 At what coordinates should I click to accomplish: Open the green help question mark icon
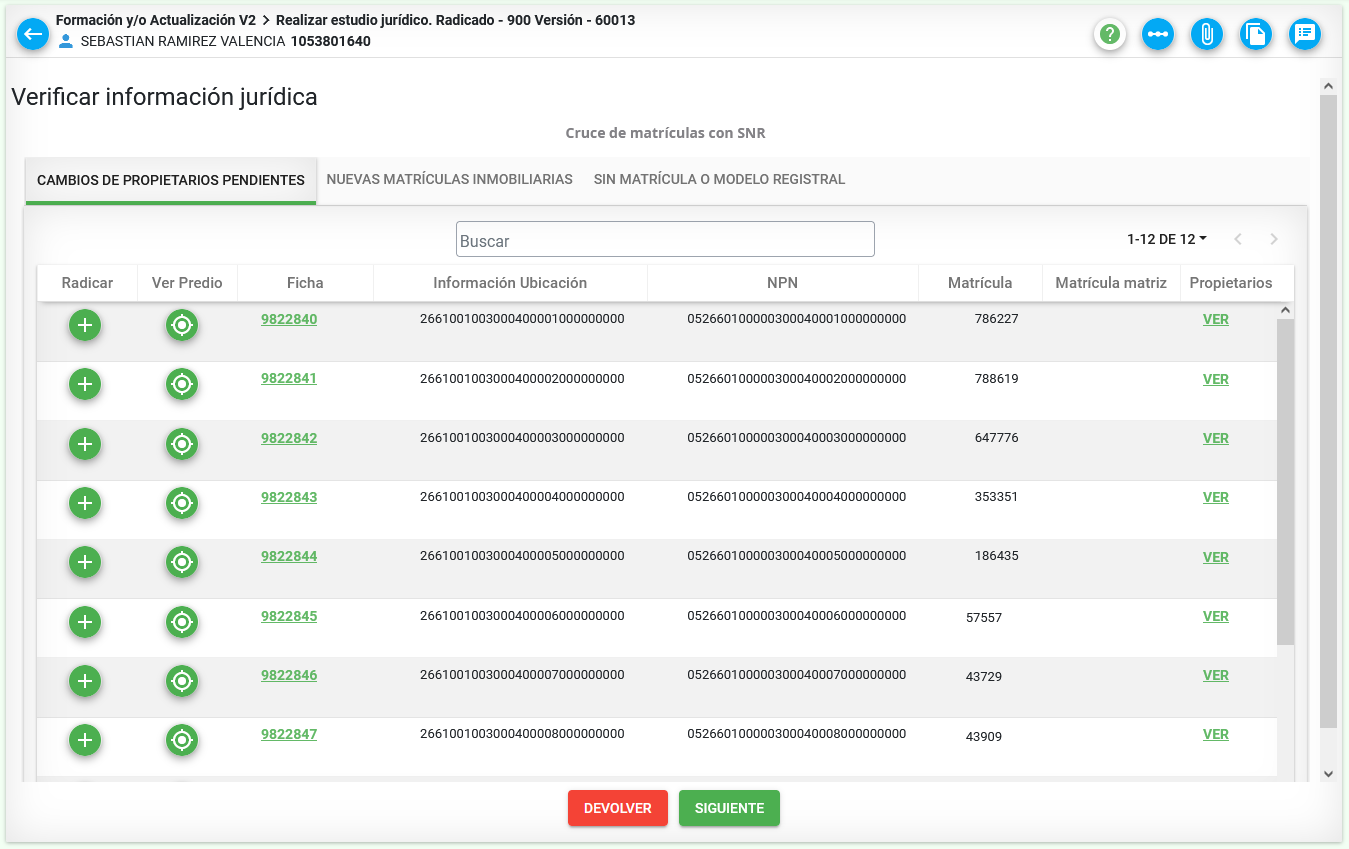(x=1109, y=34)
